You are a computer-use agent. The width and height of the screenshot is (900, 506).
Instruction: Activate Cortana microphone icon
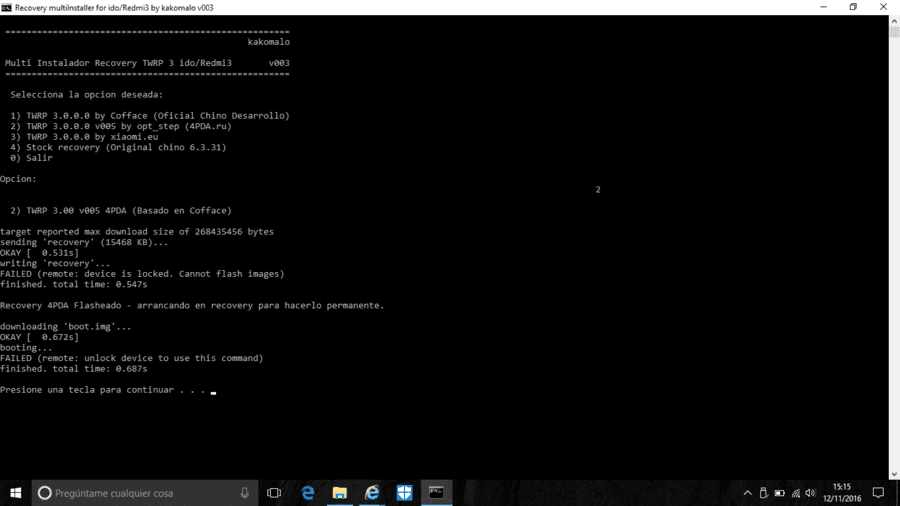[x=245, y=493]
